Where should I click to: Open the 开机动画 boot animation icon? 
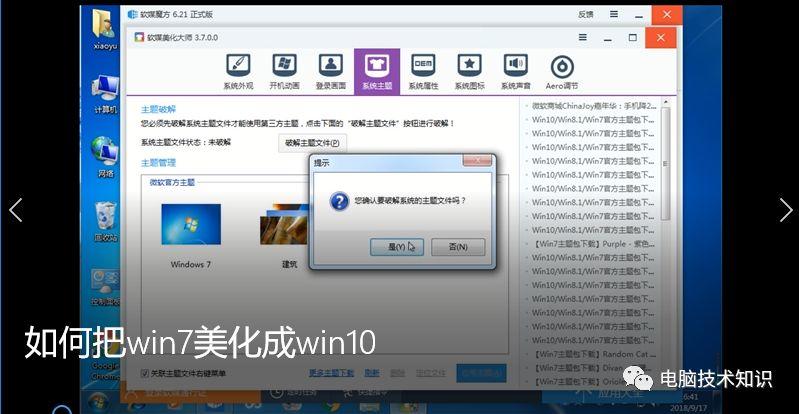coord(284,72)
